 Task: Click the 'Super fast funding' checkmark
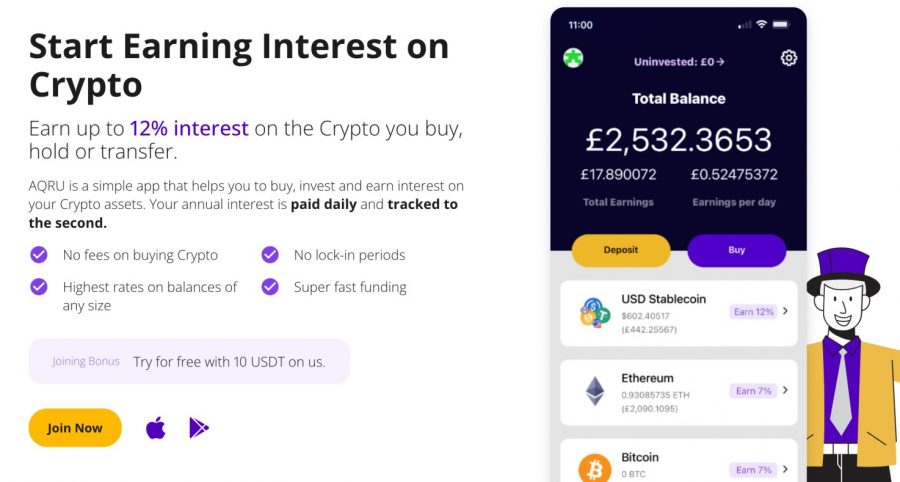[270, 287]
